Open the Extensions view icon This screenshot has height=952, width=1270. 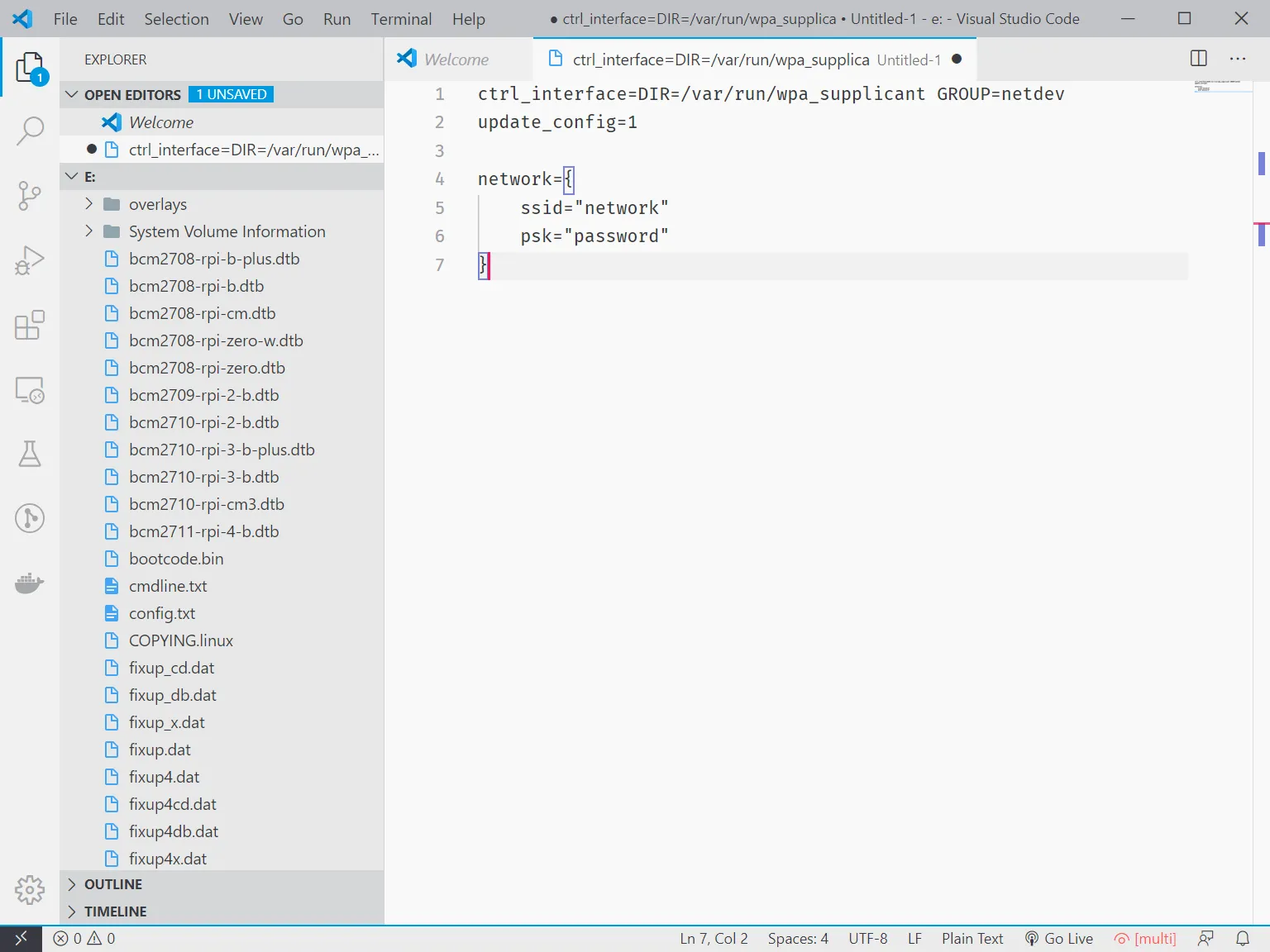30,325
